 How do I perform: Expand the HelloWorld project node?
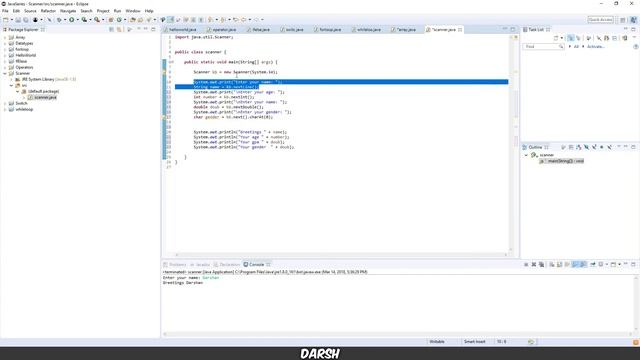pos(5,55)
